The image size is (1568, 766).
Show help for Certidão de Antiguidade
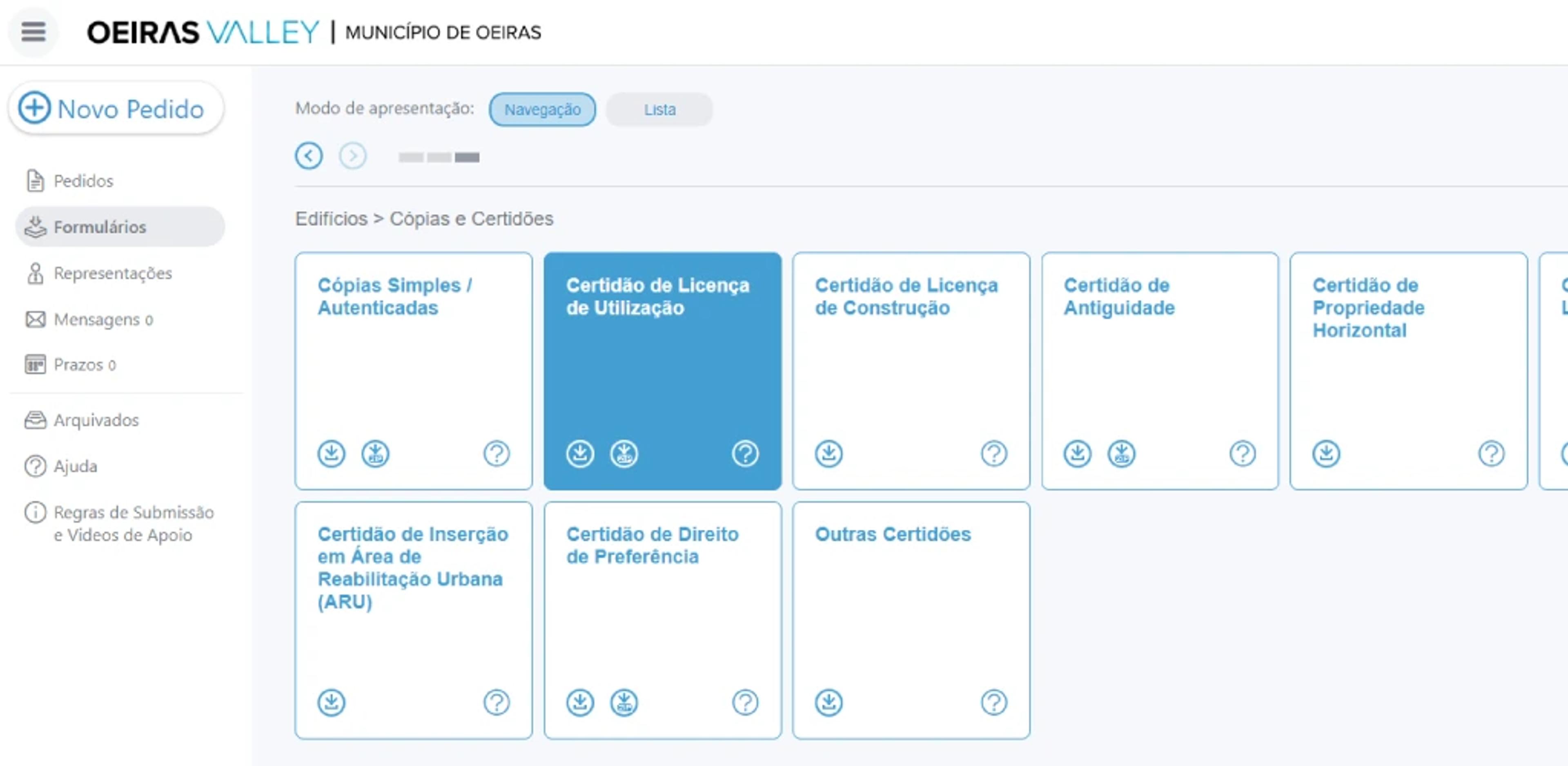(1243, 453)
